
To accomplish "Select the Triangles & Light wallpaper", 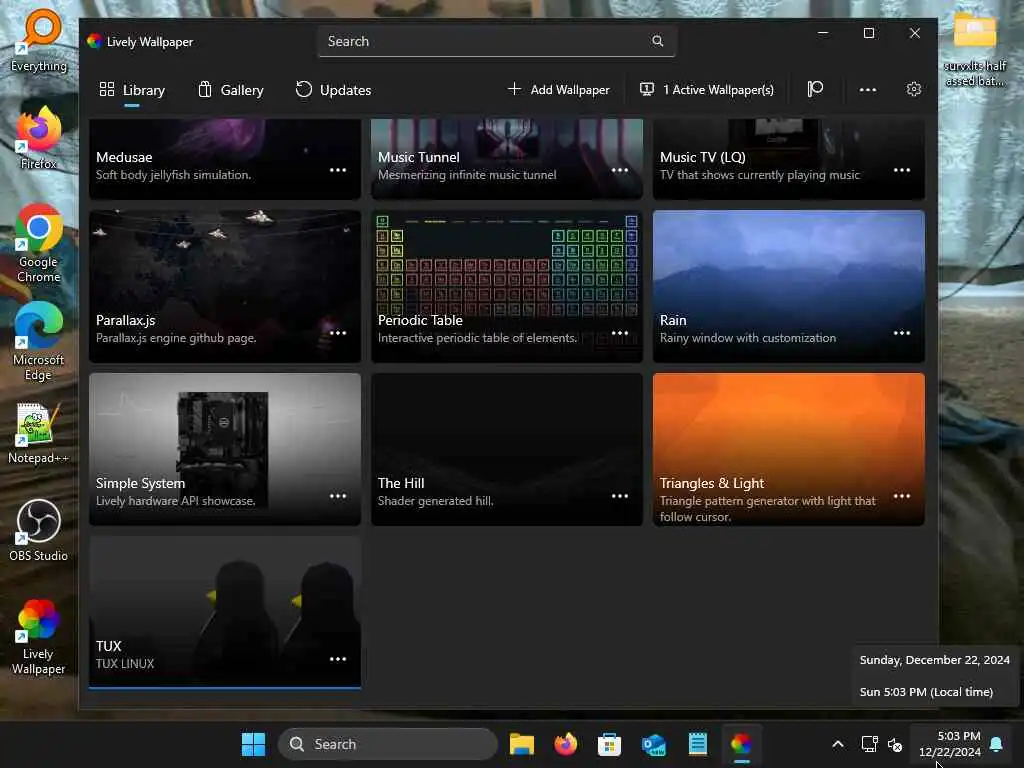I will coord(789,449).
